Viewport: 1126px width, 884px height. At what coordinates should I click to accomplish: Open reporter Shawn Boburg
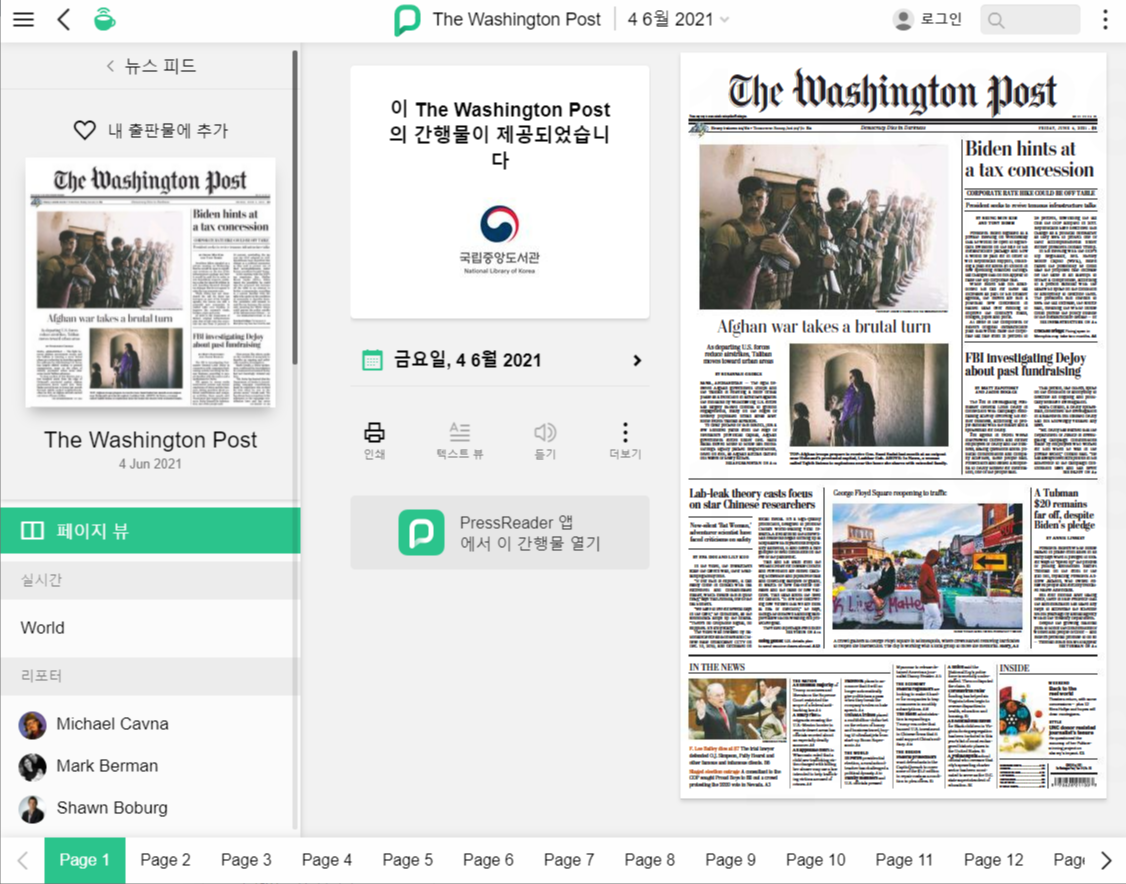point(150,808)
